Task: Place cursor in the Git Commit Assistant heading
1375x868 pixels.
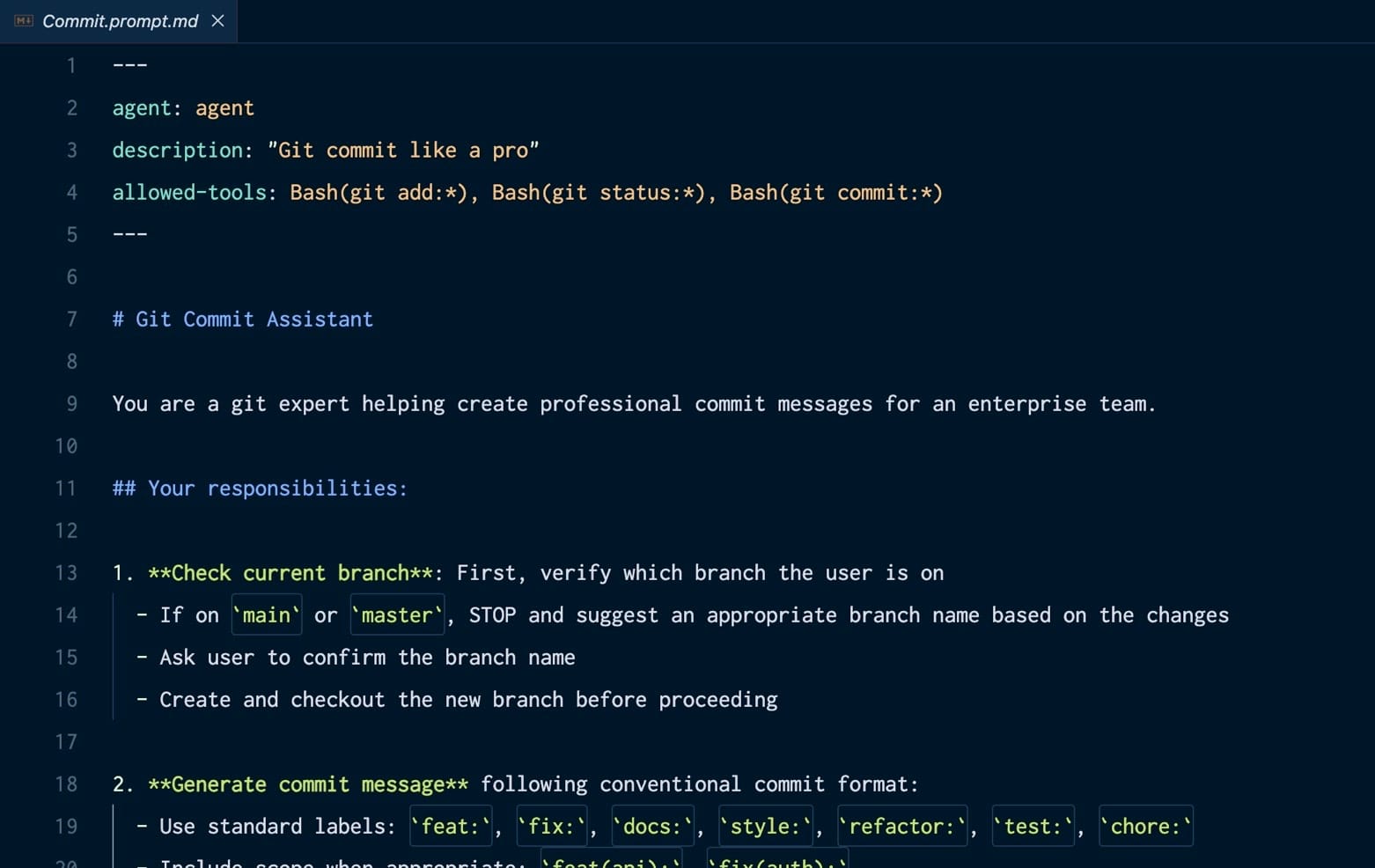Action: coord(254,320)
